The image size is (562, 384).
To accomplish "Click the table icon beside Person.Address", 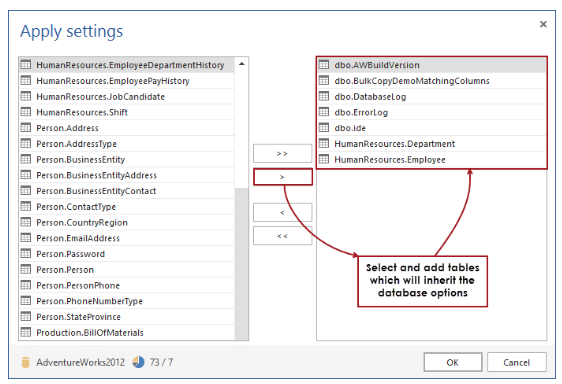I will (x=26, y=128).
